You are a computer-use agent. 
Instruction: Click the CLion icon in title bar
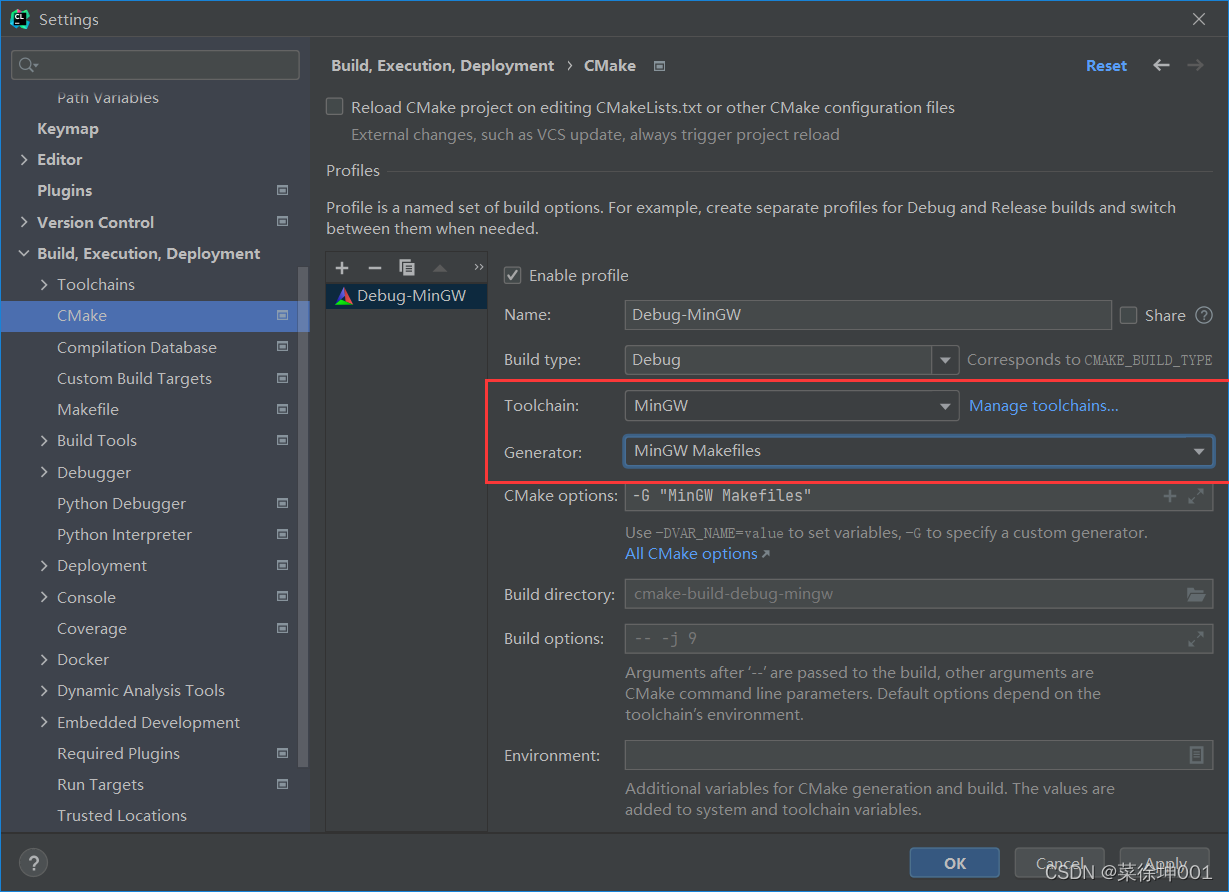20,18
